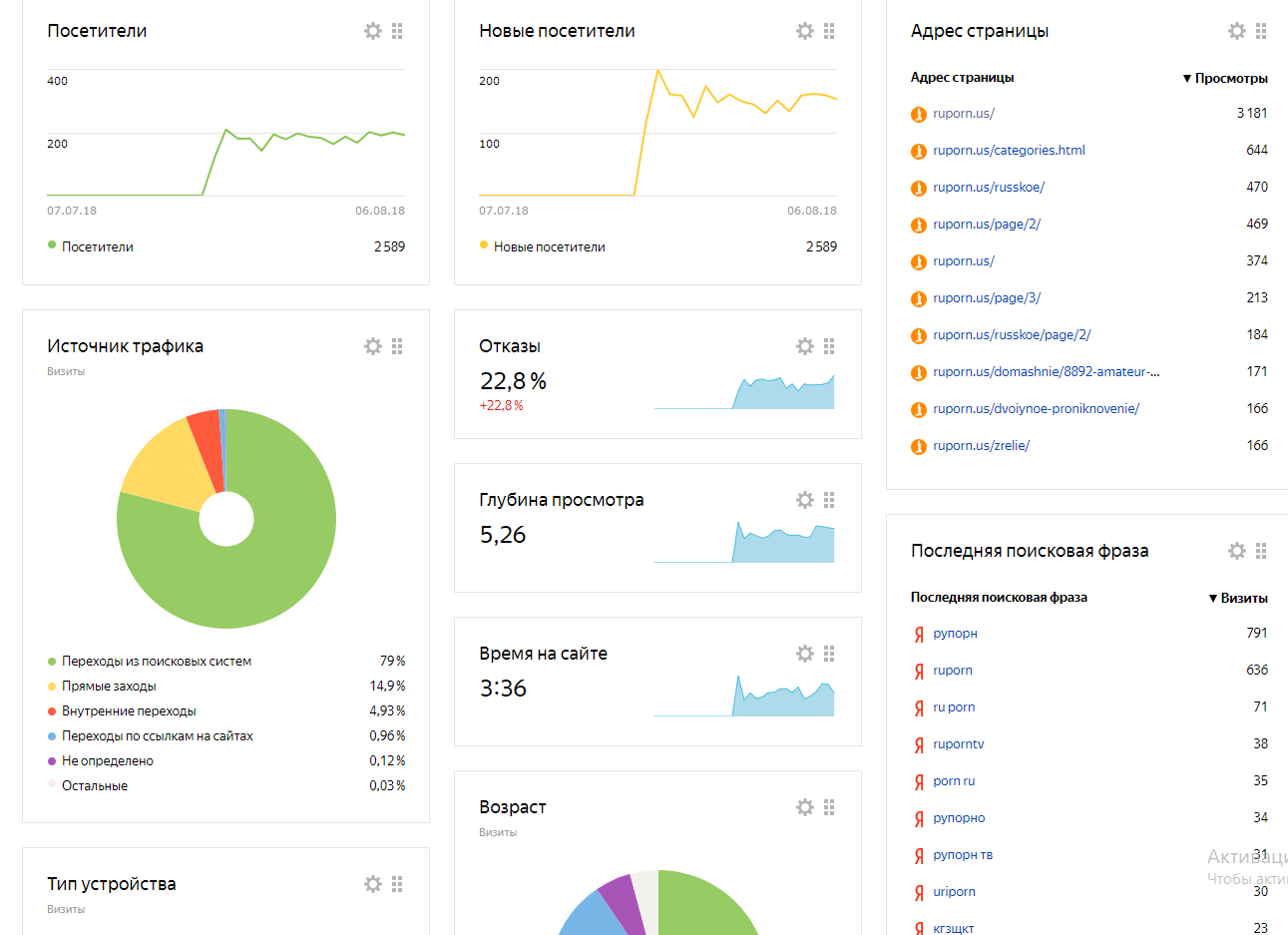Open the ruporn.us/russkoe/page/2/ link
The image size is (1288, 935).
click(1012, 335)
